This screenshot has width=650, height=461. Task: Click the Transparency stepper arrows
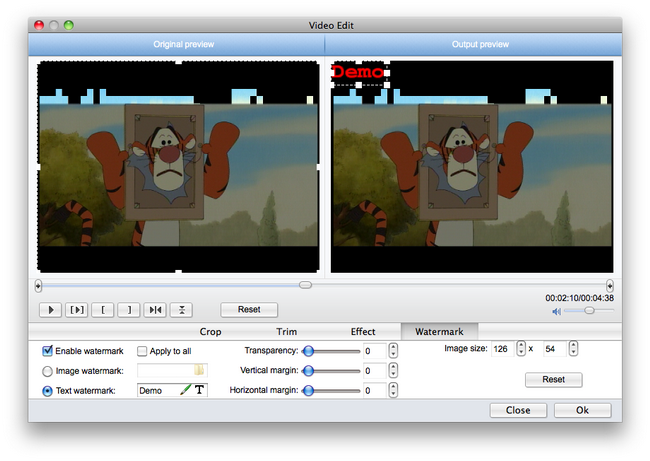[393, 351]
